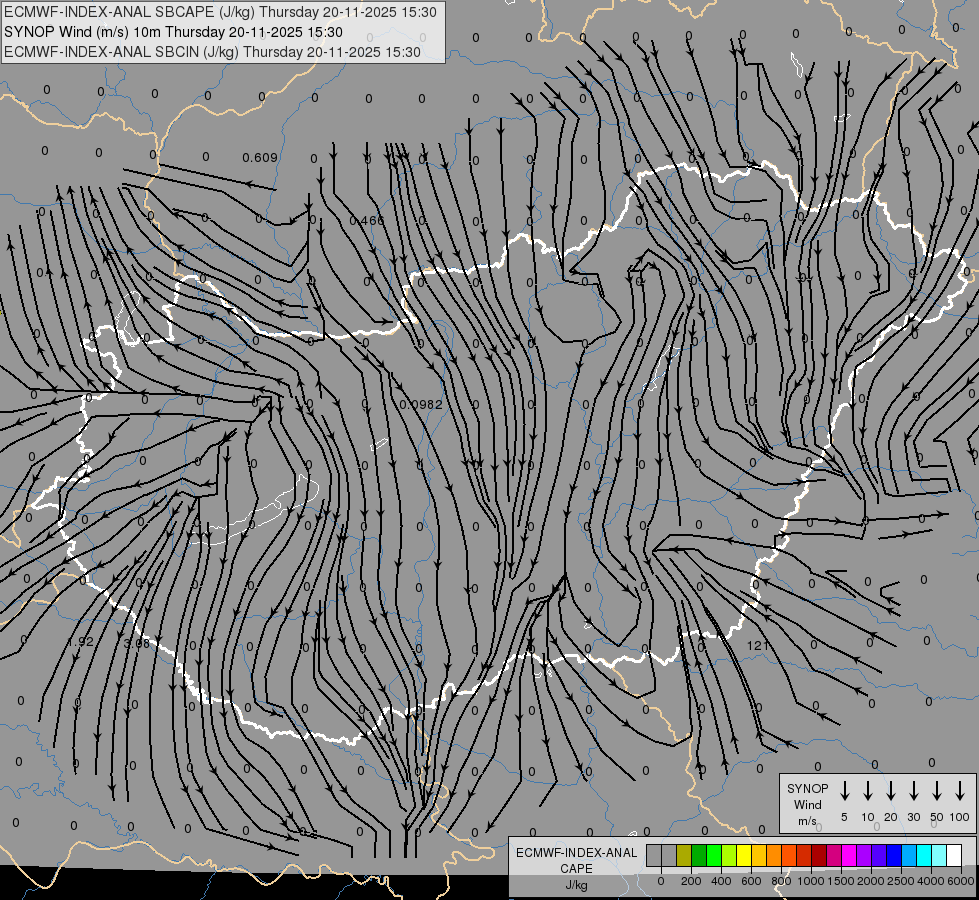Click the 6000 tick label on CAPE scale
The height and width of the screenshot is (900, 979).
(x=961, y=881)
